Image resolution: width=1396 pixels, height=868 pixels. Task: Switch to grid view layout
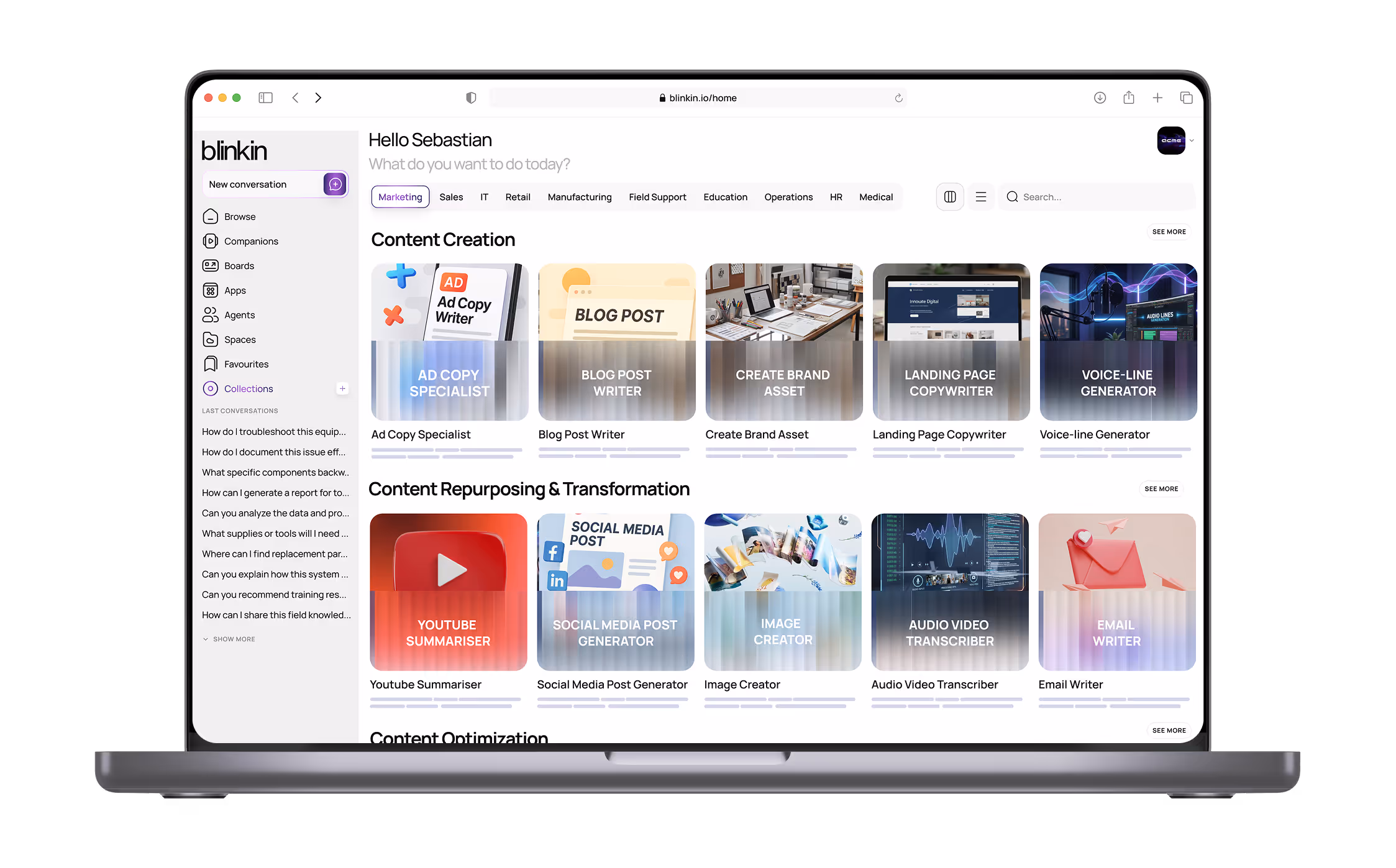(950, 196)
